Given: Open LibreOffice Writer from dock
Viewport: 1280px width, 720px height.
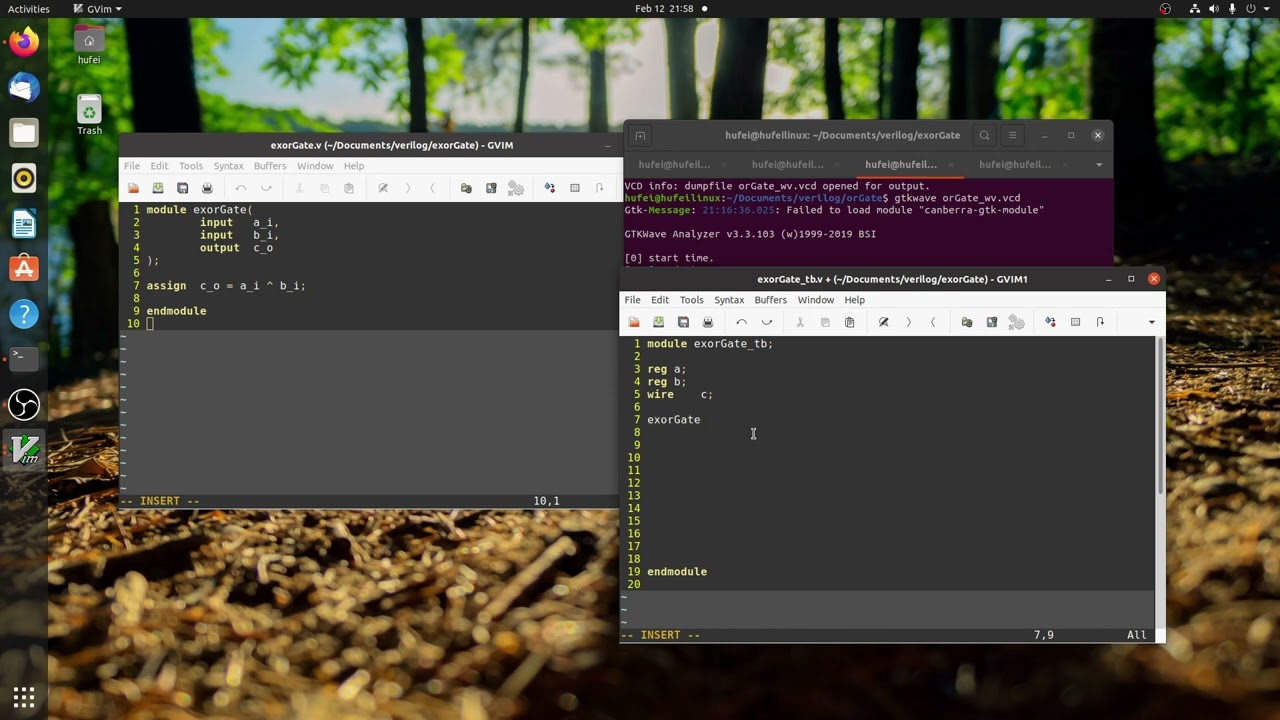Looking at the screenshot, I should pos(24,224).
